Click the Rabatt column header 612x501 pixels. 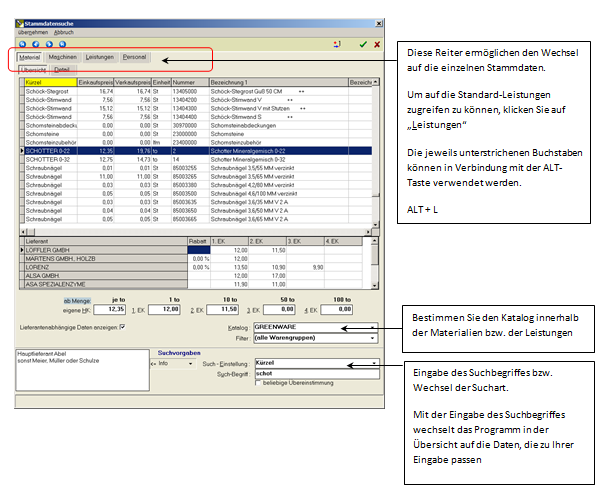(199, 242)
